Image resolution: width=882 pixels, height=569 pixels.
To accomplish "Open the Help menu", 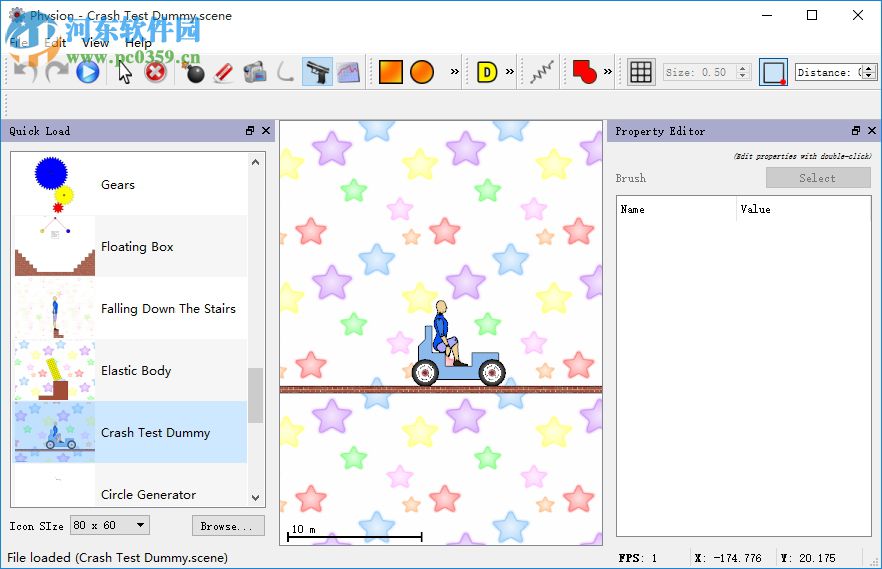I will pos(138,43).
